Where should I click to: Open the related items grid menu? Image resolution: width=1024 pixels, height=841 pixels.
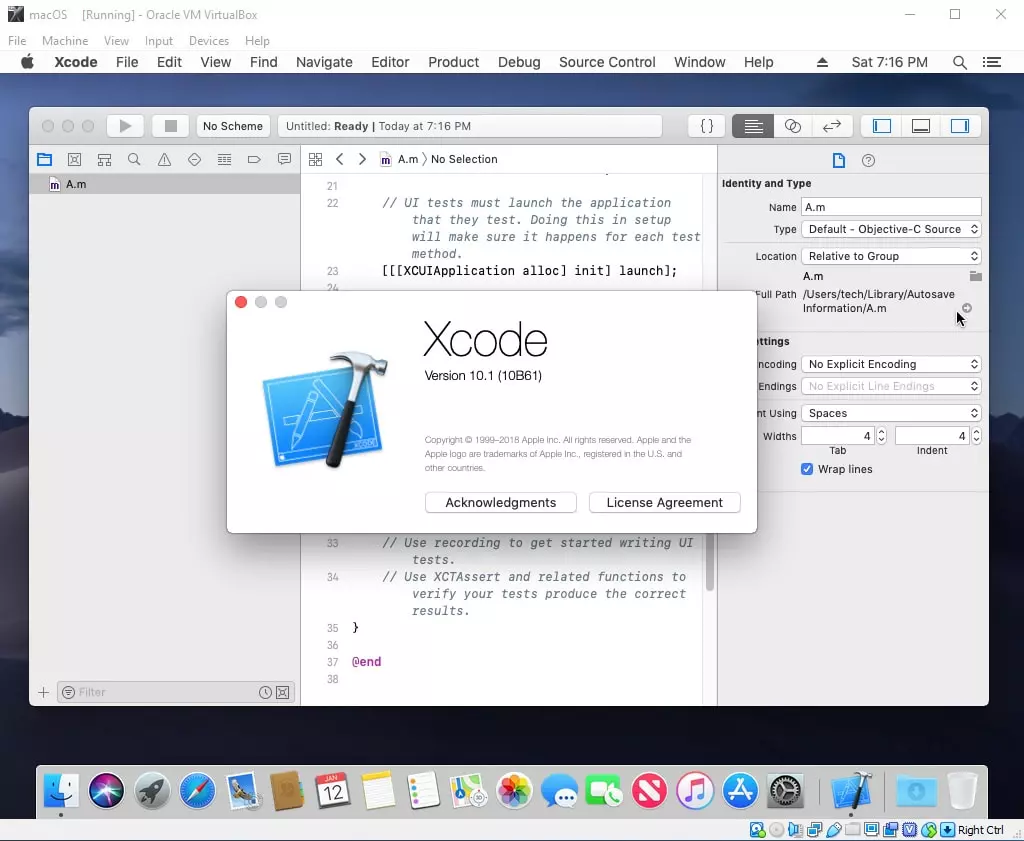[x=315, y=159]
